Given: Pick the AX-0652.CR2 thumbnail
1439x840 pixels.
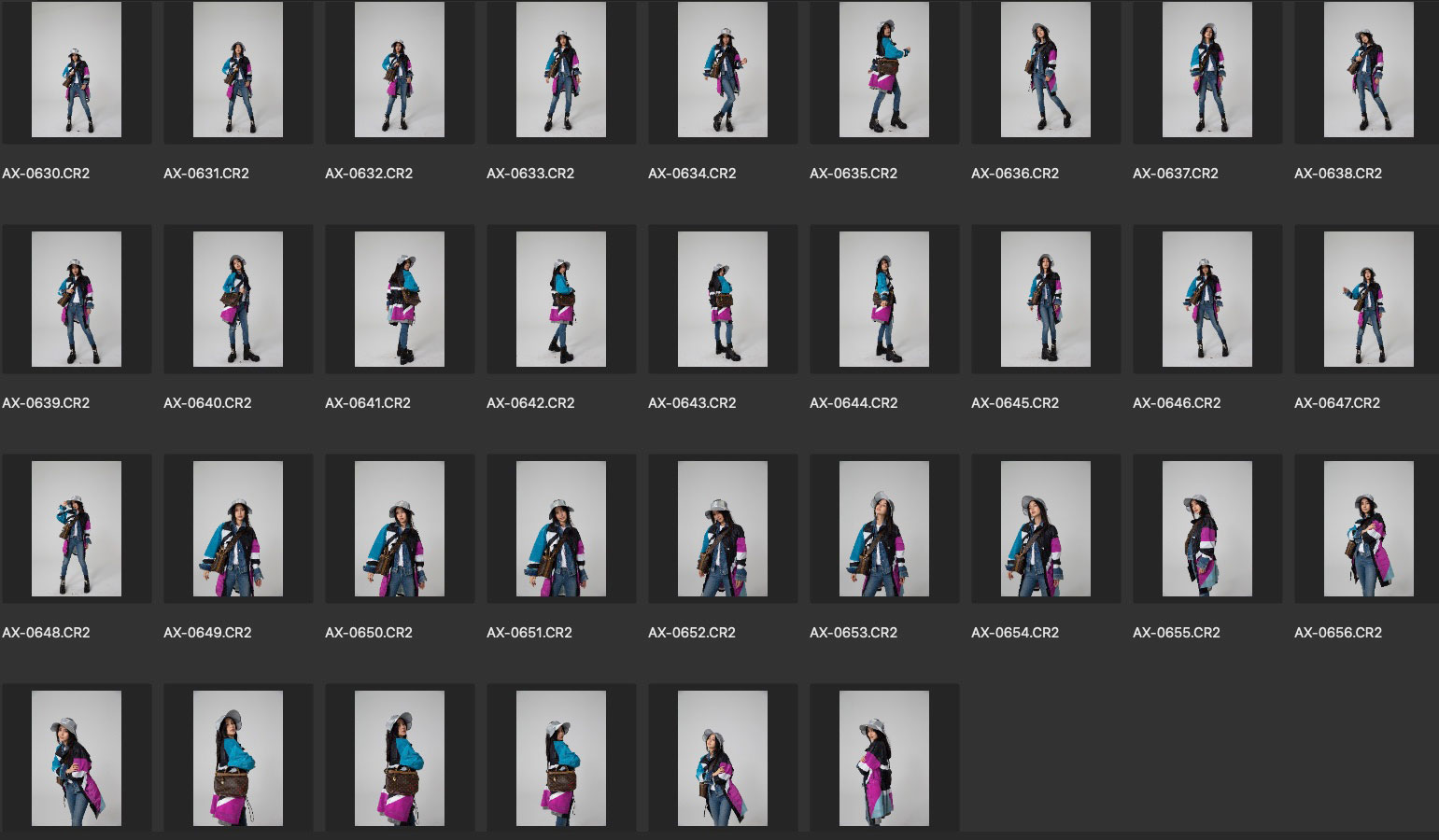Looking at the screenshot, I should pos(723,529).
